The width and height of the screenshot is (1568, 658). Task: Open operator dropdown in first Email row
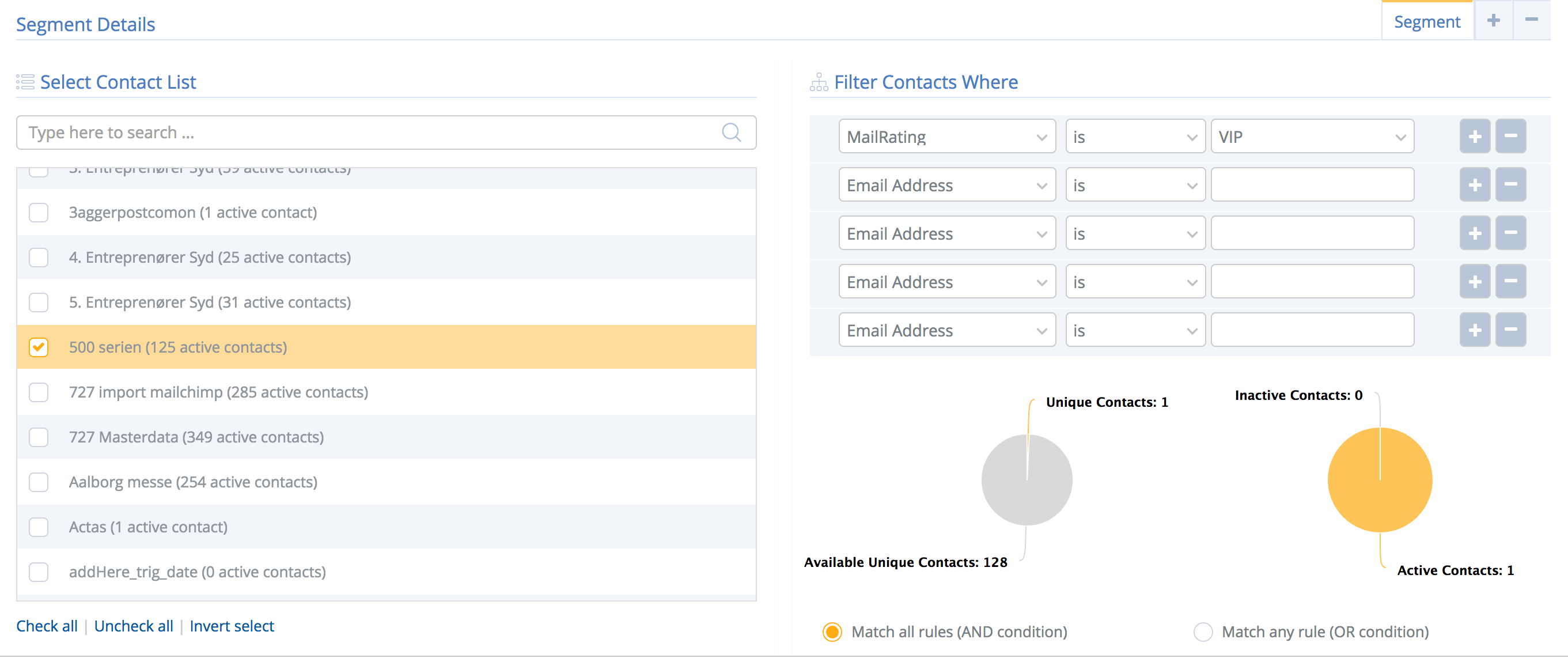click(1135, 184)
